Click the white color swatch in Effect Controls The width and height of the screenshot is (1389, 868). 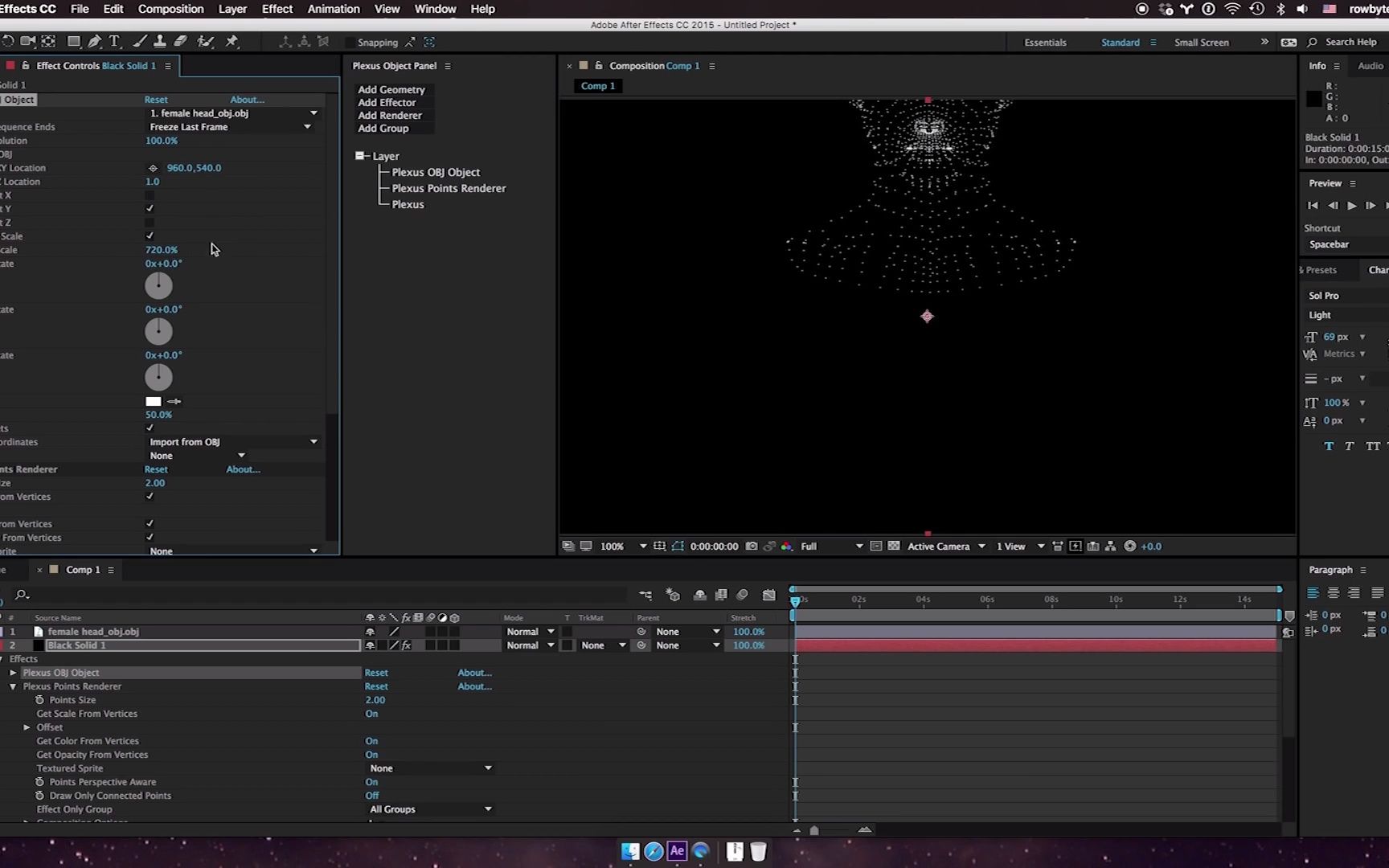[154, 401]
